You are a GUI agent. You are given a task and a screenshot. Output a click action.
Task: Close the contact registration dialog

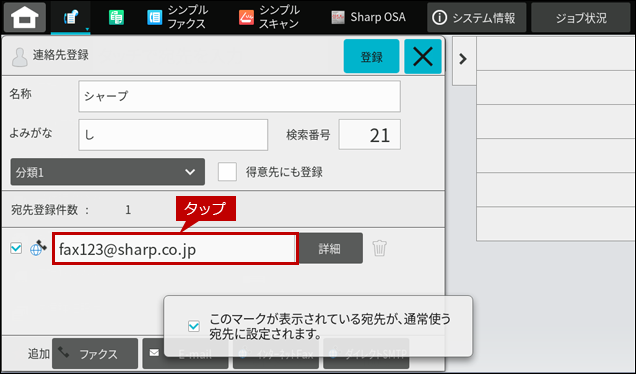(x=423, y=56)
